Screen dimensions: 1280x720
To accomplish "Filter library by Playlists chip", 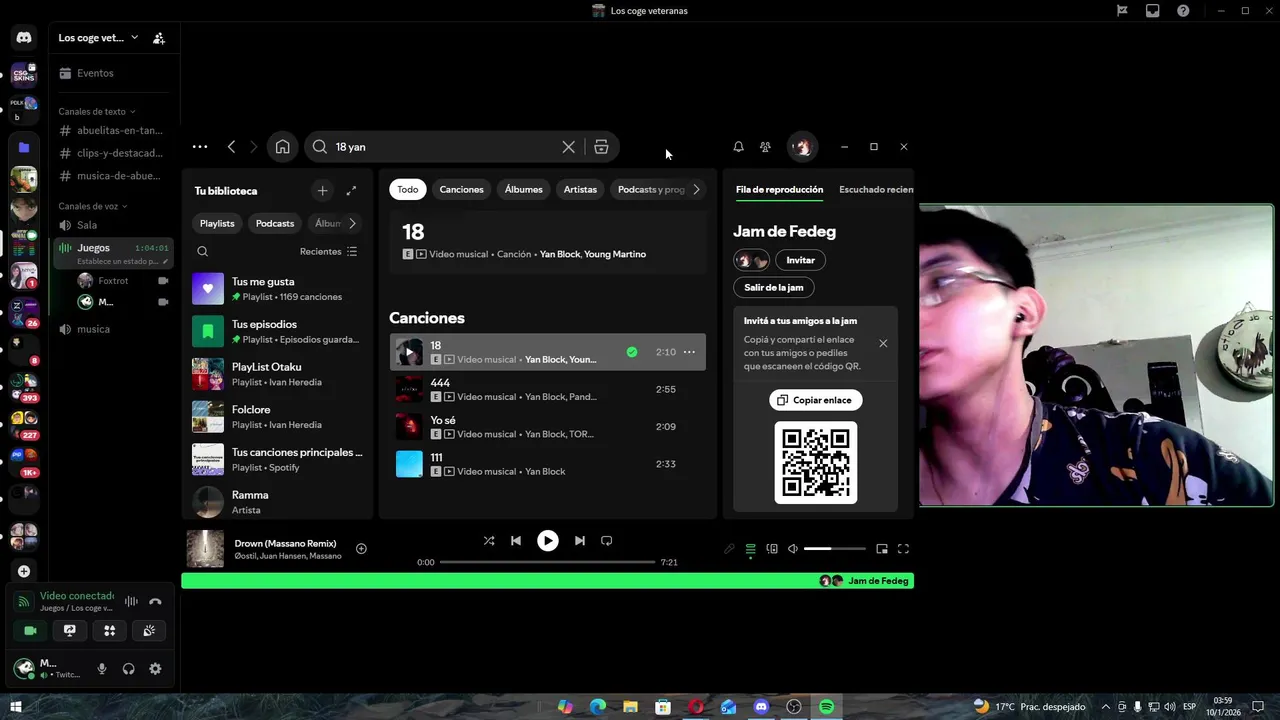I will point(217,223).
